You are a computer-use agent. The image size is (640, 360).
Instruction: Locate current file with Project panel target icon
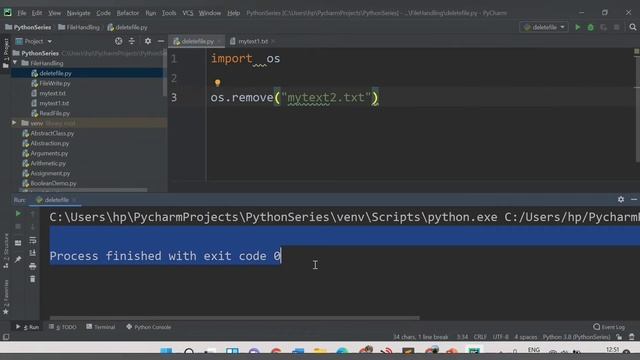[x=118, y=41]
